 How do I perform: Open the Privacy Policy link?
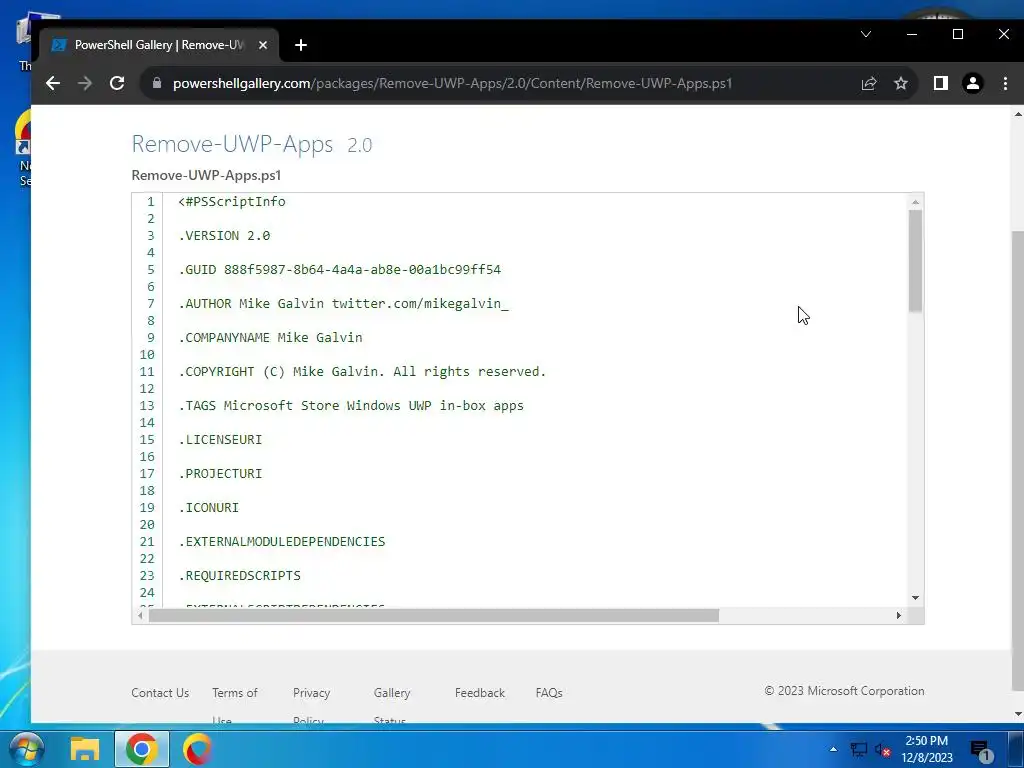pos(311,705)
